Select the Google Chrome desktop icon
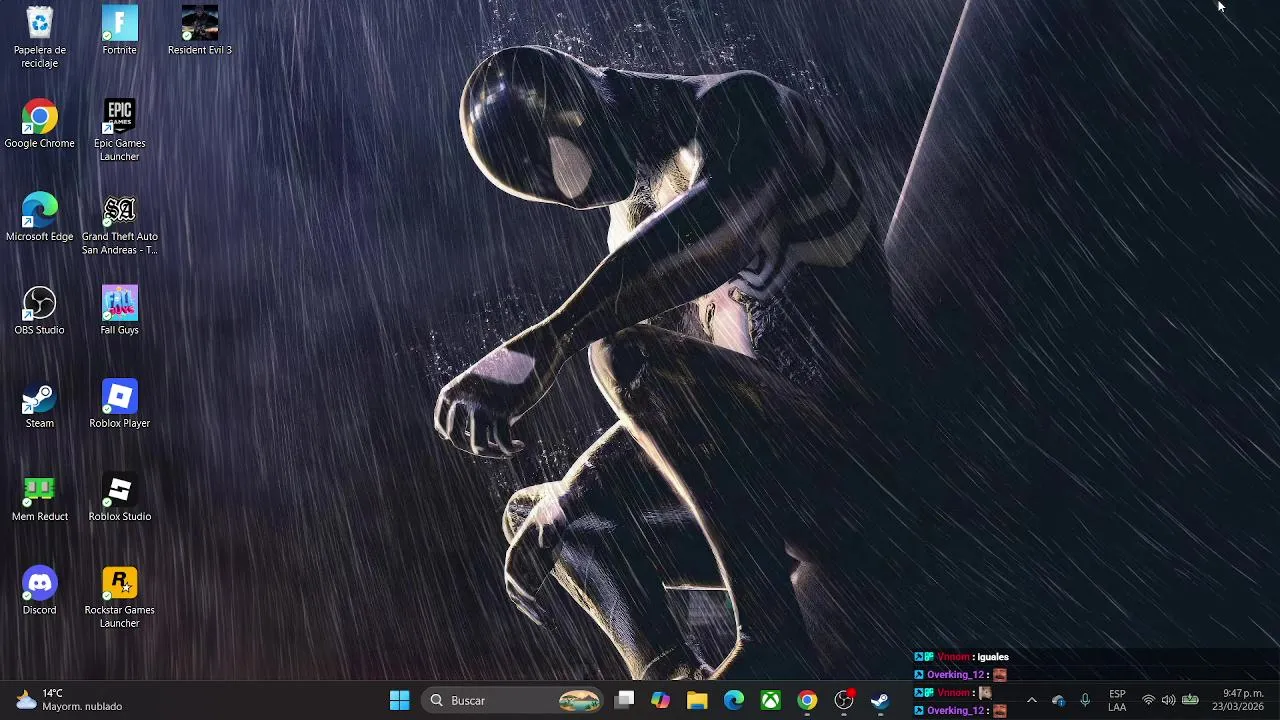Viewport: 1280px width, 720px height. coord(39,124)
